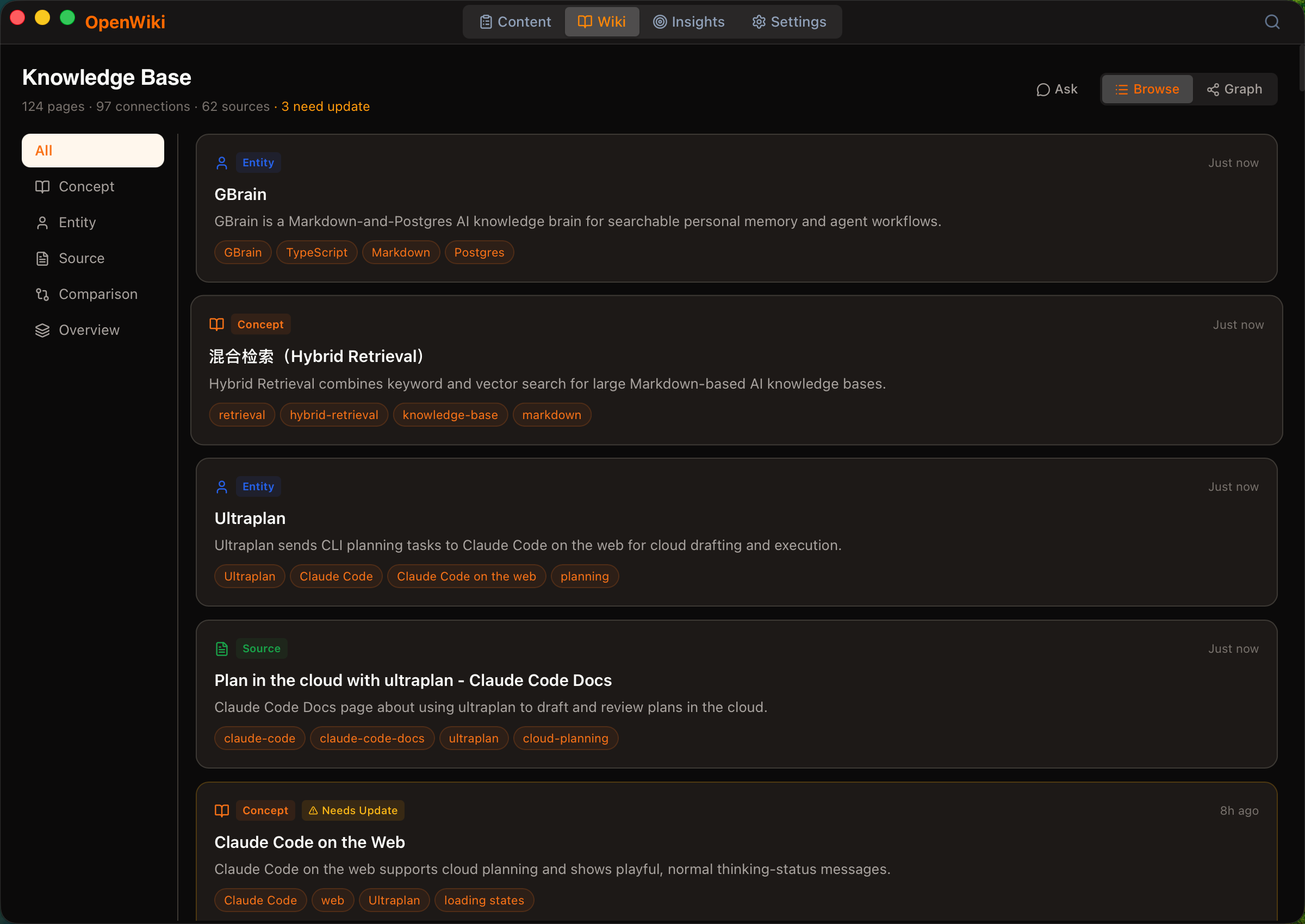Click the planning tag
The width and height of the screenshot is (1305, 924).
pos(585,576)
